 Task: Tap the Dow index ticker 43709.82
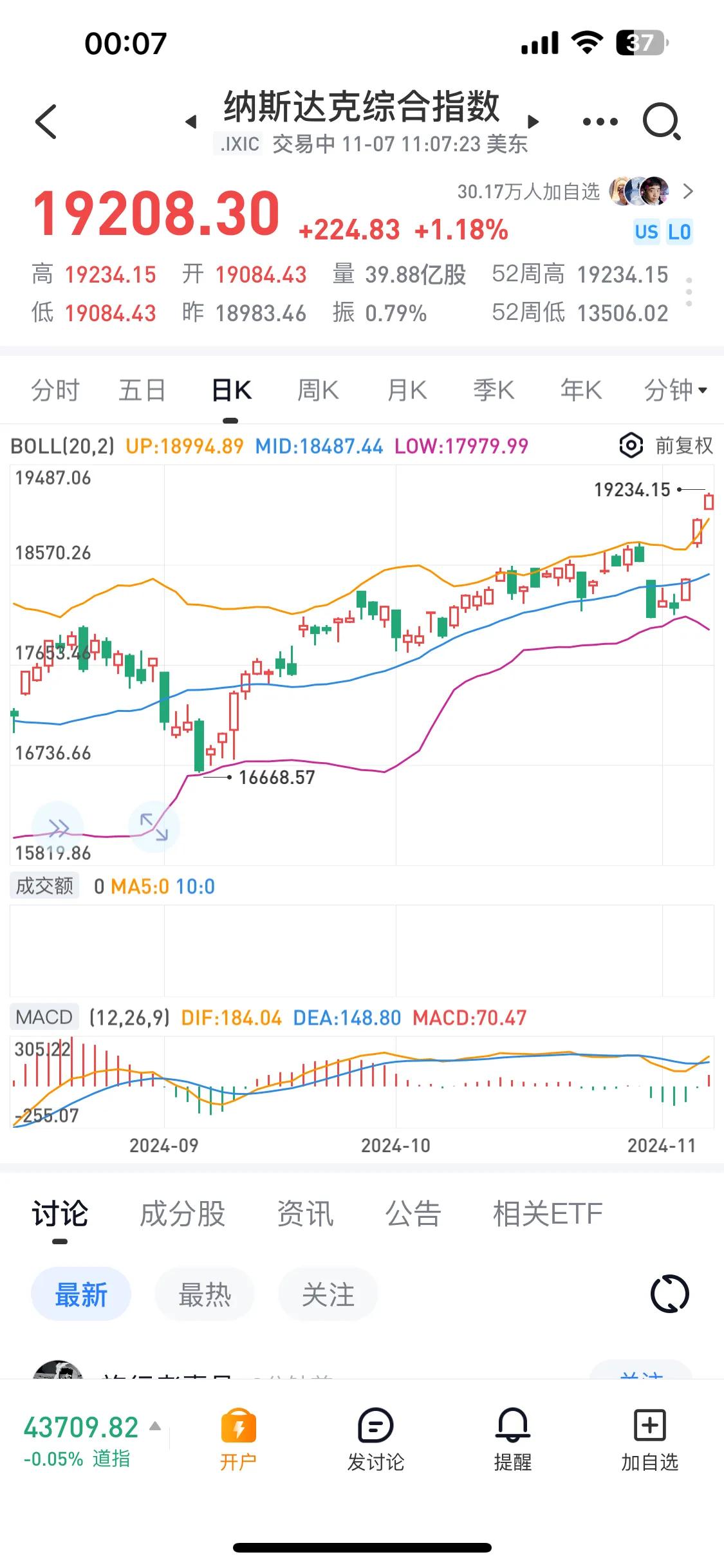[x=81, y=1427]
